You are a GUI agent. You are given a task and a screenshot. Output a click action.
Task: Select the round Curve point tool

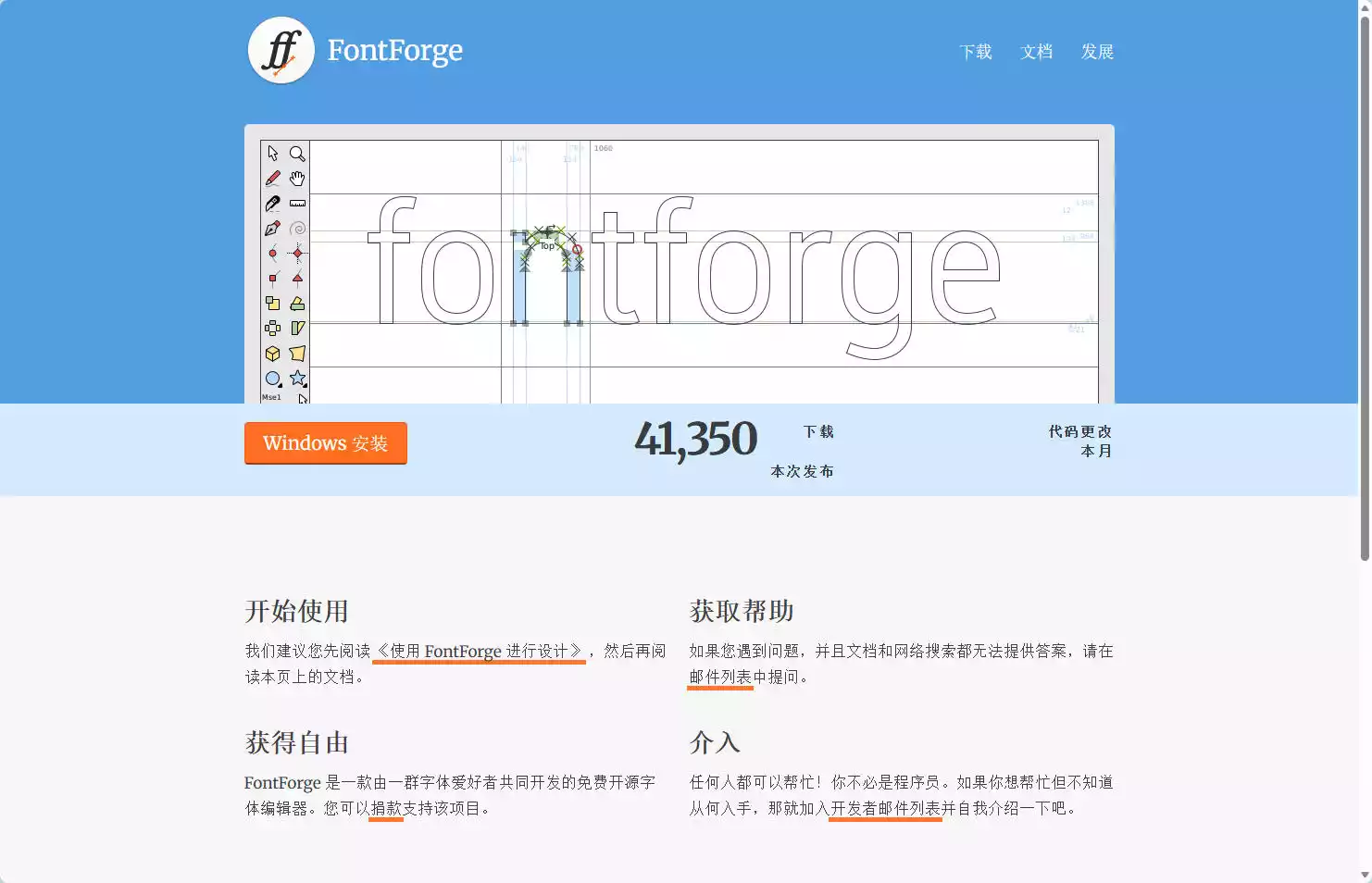[x=273, y=253]
